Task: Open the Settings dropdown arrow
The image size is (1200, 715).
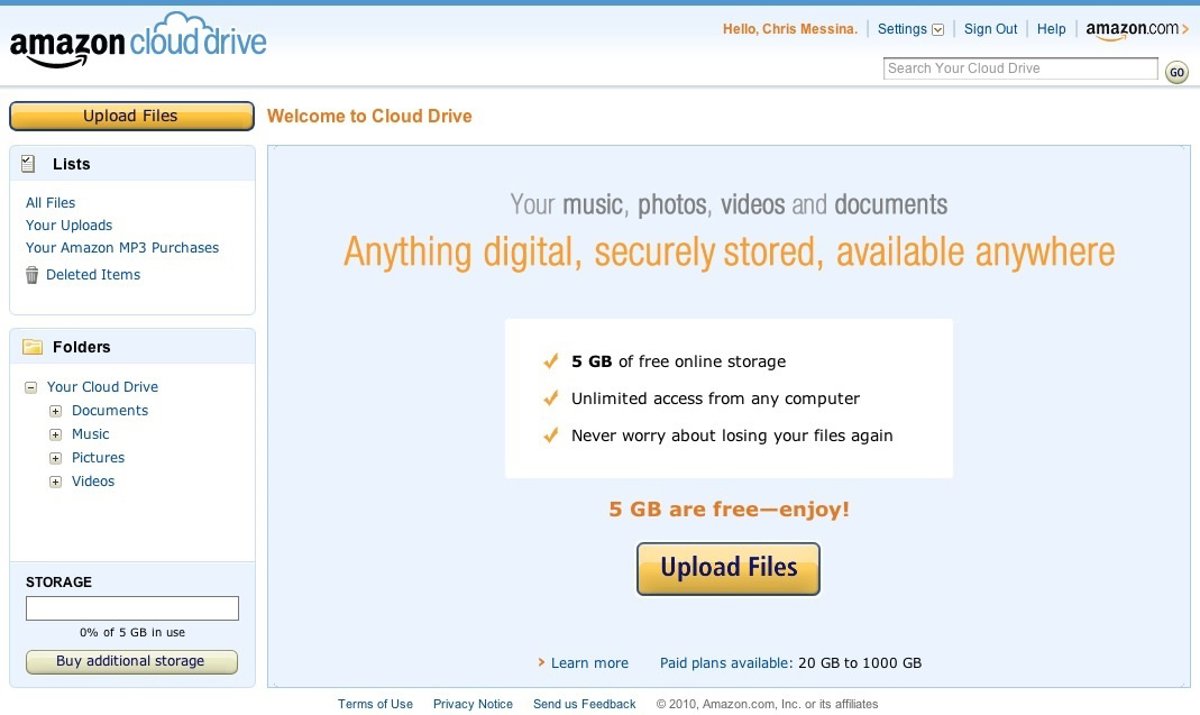Action: [938, 30]
